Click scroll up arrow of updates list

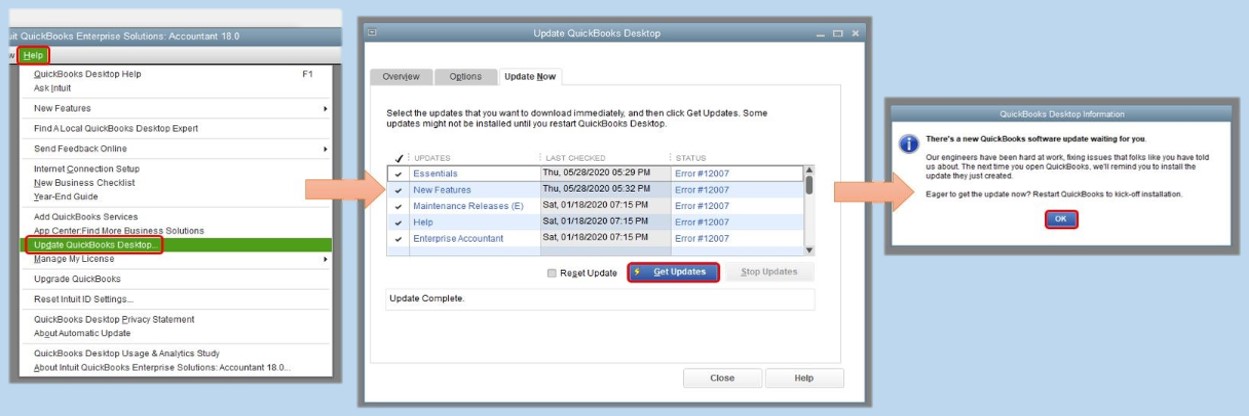[x=809, y=170]
